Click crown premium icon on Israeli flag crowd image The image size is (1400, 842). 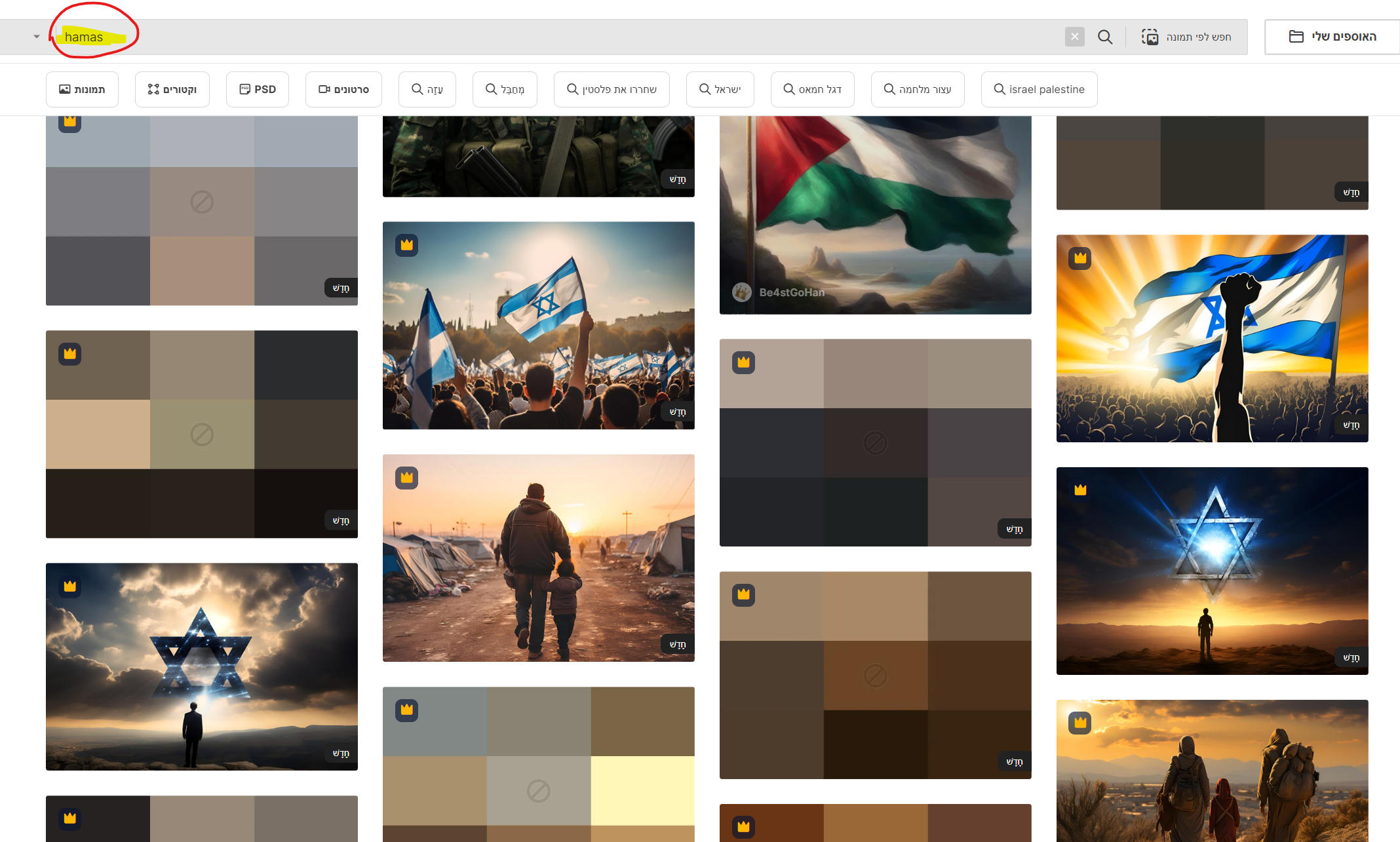(406, 245)
